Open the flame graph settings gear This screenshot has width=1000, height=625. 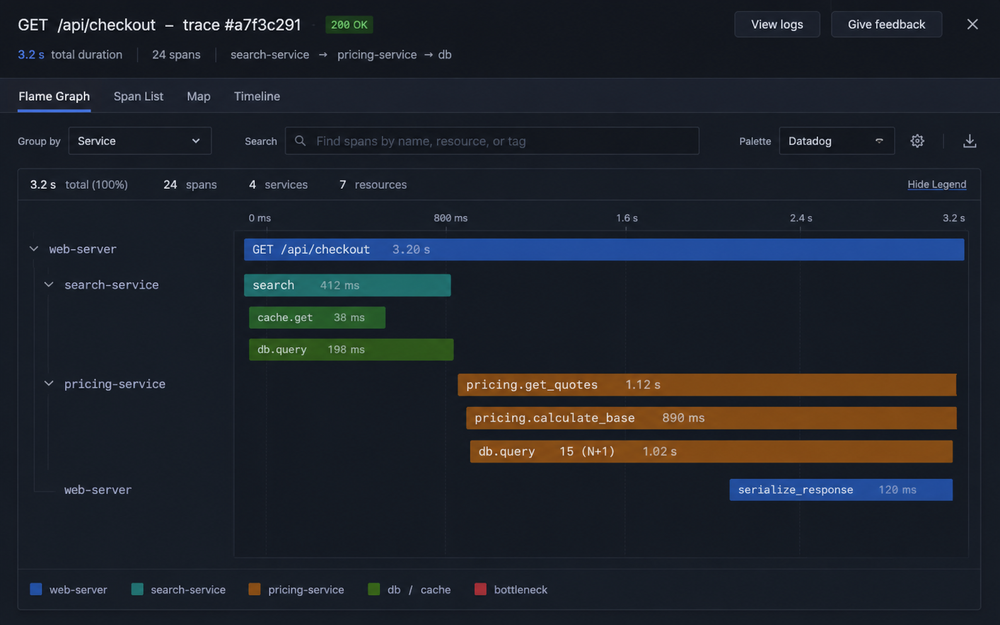pyautogui.click(x=917, y=141)
